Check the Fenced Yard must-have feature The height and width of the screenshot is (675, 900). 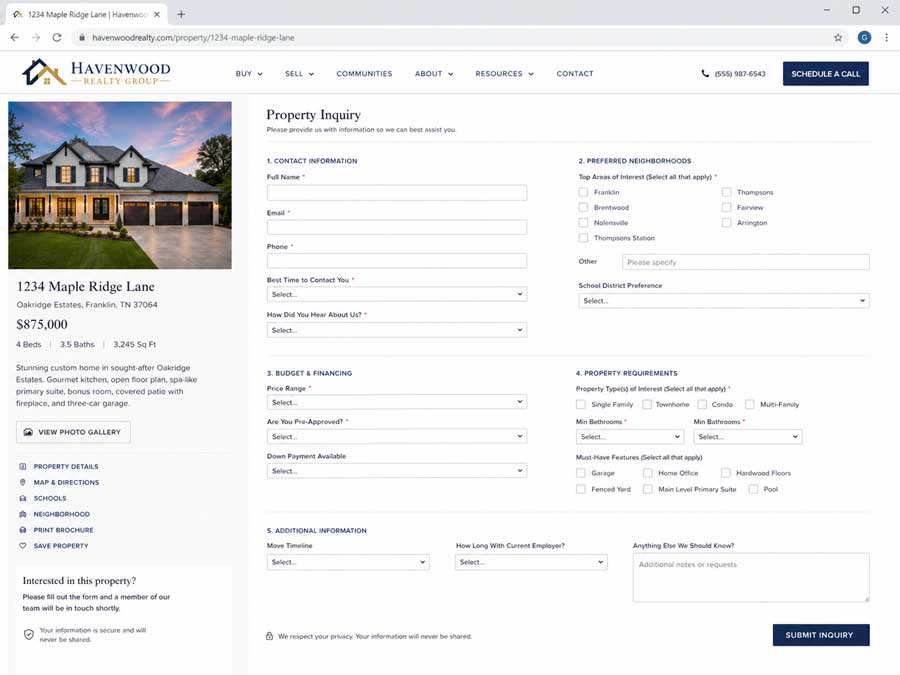click(580, 489)
